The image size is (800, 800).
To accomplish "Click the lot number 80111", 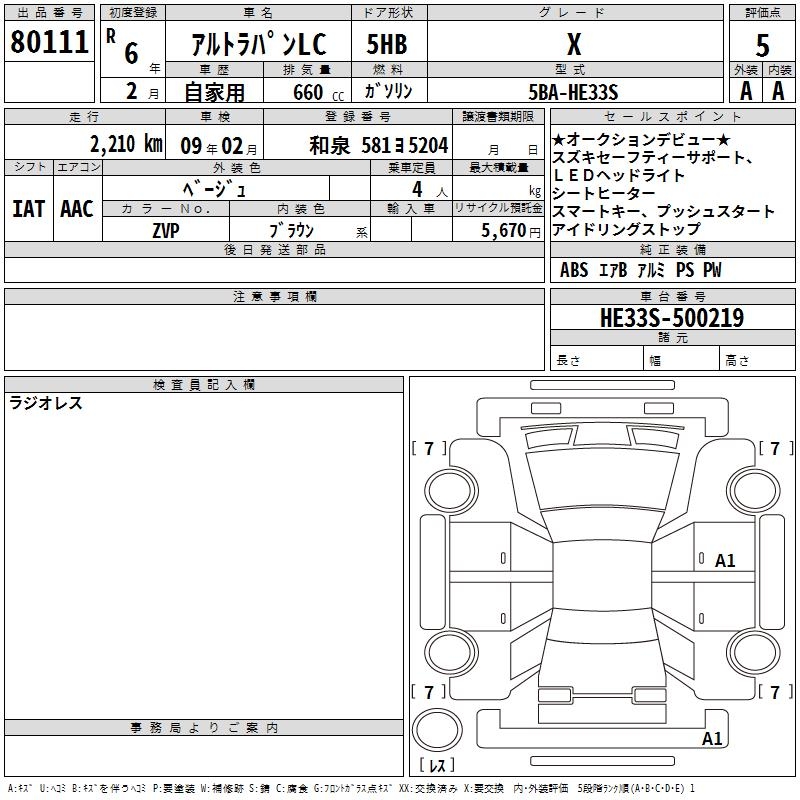I will (49, 43).
